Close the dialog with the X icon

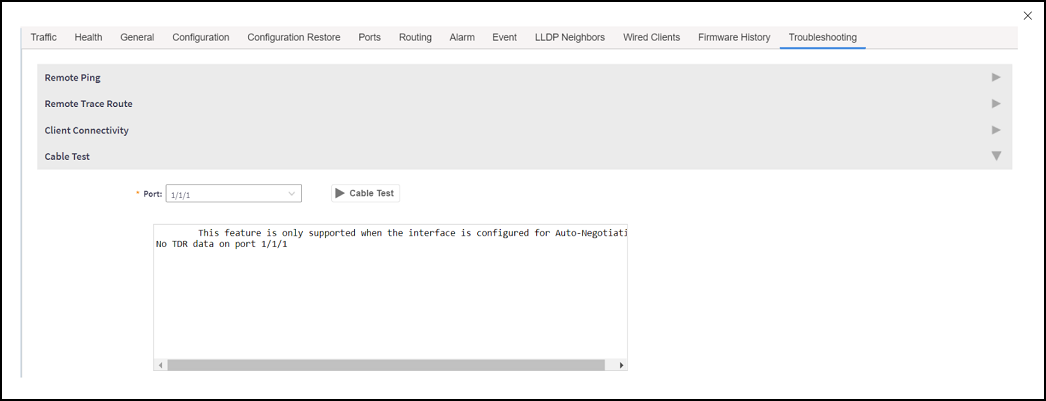1027,16
